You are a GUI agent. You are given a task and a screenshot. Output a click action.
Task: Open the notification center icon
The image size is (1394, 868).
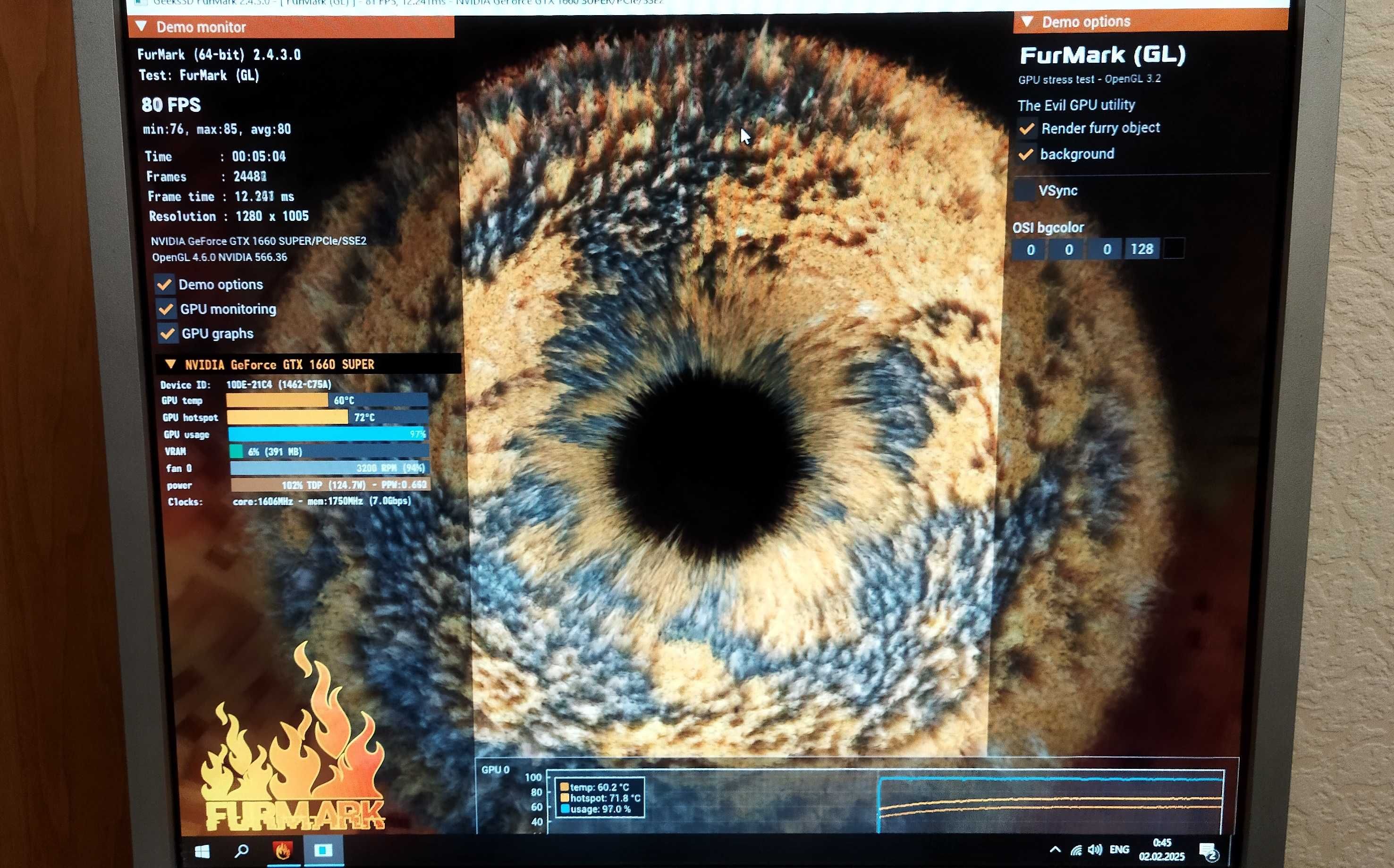1208,851
